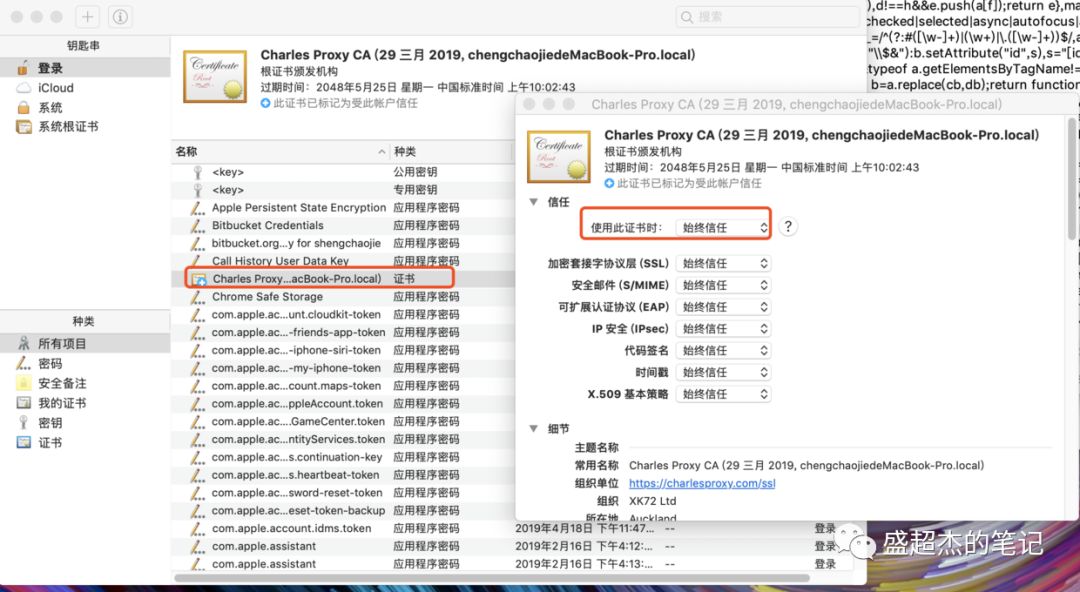Open the 可扩展认证协议 (EAP) dropdown
This screenshot has width=1080, height=592.
(x=723, y=307)
